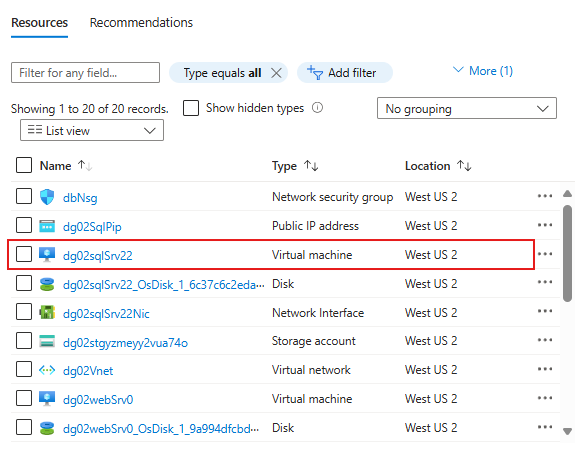Open ellipsis menu for the storage account row

(545, 340)
